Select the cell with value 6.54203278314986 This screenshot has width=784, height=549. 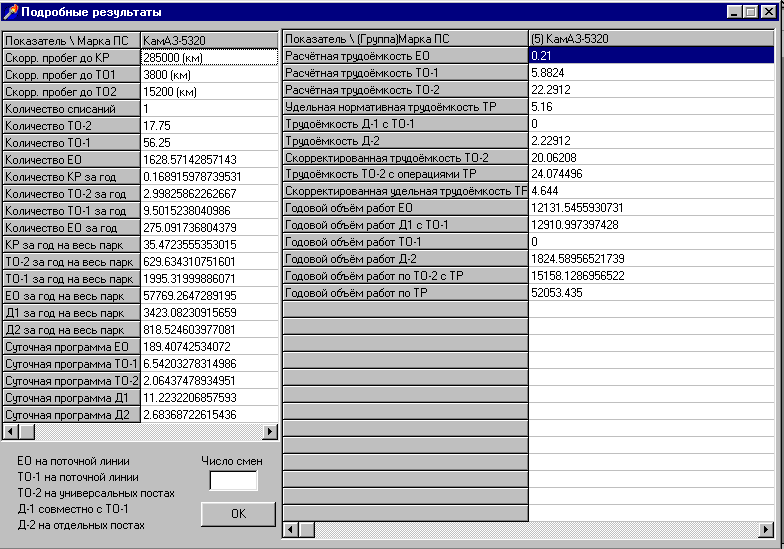pyautogui.click(x=210, y=364)
